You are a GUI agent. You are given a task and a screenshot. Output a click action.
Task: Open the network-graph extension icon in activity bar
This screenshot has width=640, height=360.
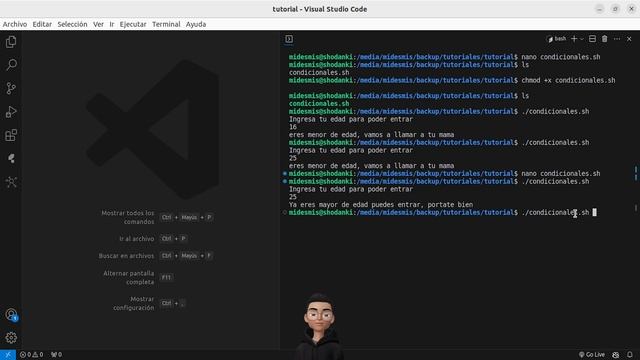click(x=11, y=182)
